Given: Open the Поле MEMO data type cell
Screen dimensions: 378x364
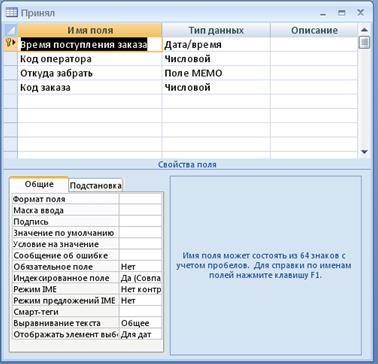Looking at the screenshot, I should coord(216,73).
